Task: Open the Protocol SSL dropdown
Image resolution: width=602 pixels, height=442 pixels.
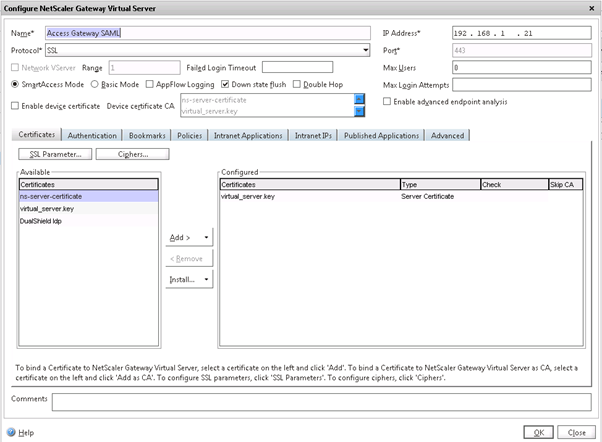Action: click(x=364, y=49)
